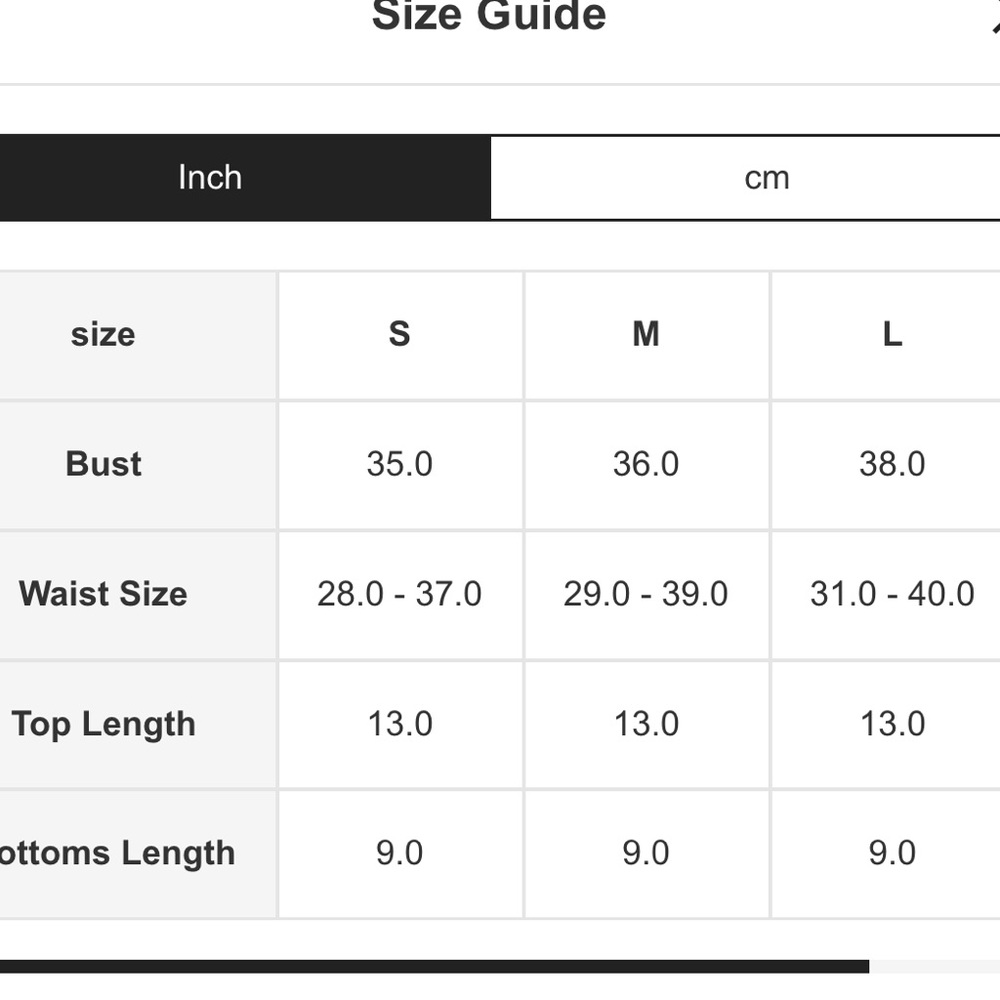Click the 36.0 bust value for M
This screenshot has height=1000, width=1000.
646,464
